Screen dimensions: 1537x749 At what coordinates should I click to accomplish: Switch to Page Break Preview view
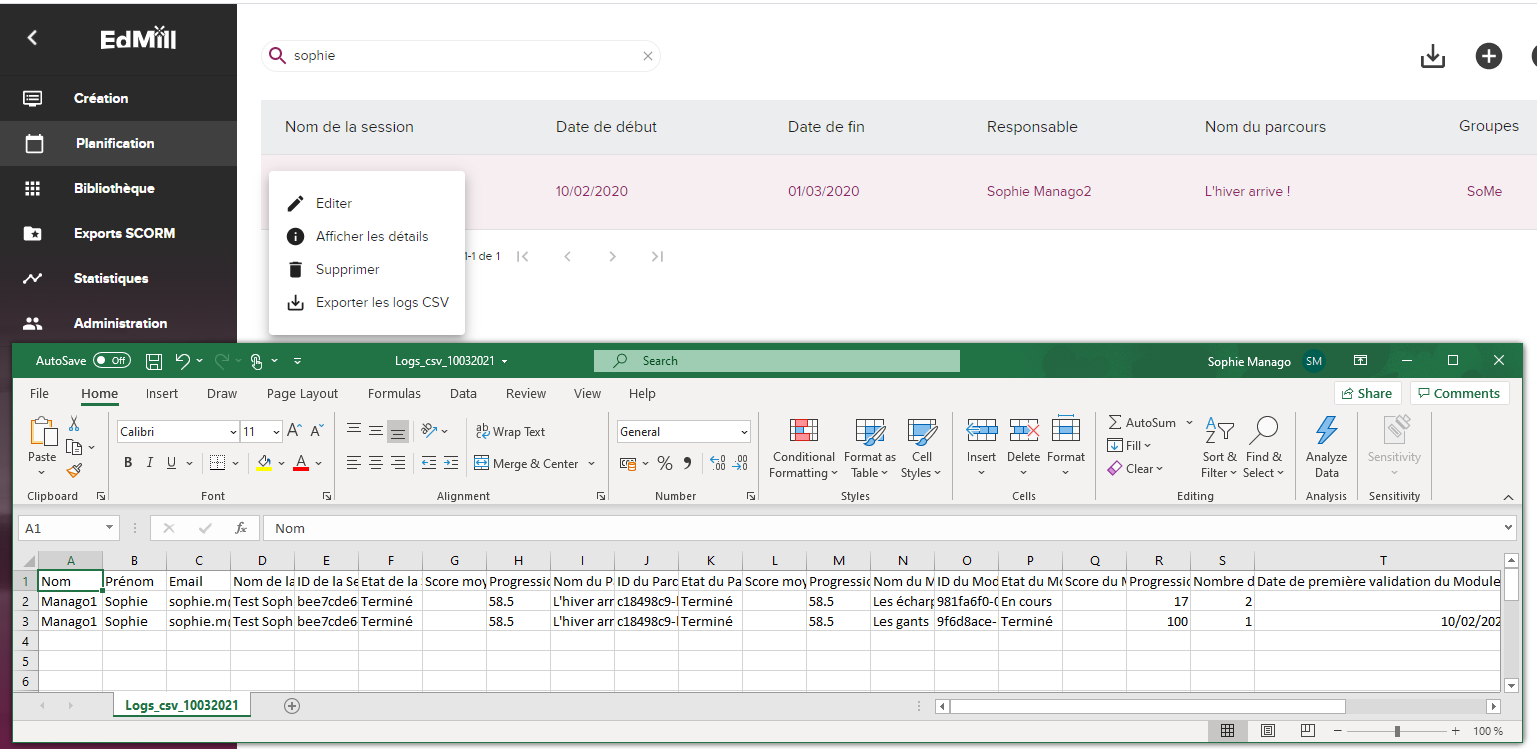click(x=1308, y=730)
